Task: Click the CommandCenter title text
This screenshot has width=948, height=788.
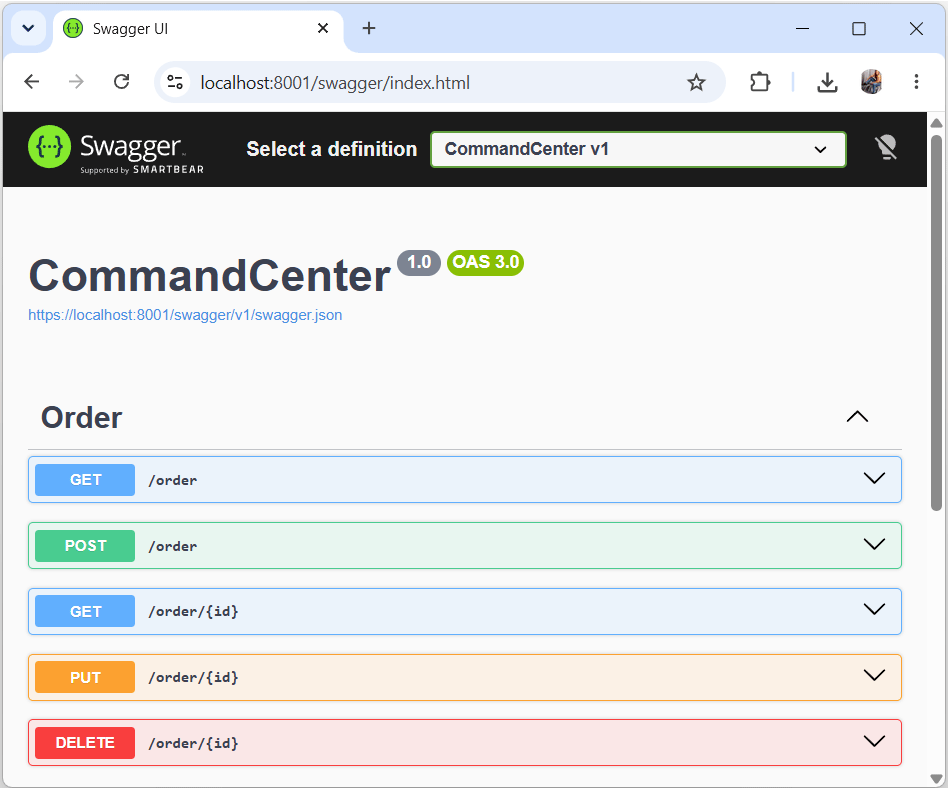Action: [x=209, y=276]
